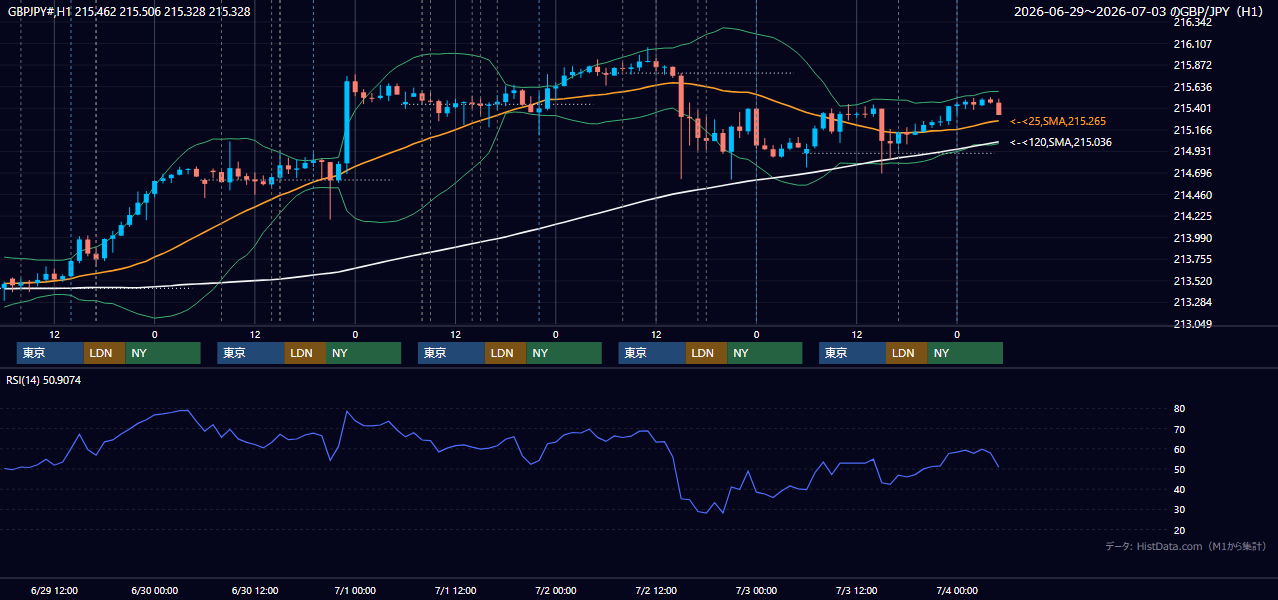Click price axis value 213.520
This screenshot has height=600, width=1278.
pos(1192,281)
